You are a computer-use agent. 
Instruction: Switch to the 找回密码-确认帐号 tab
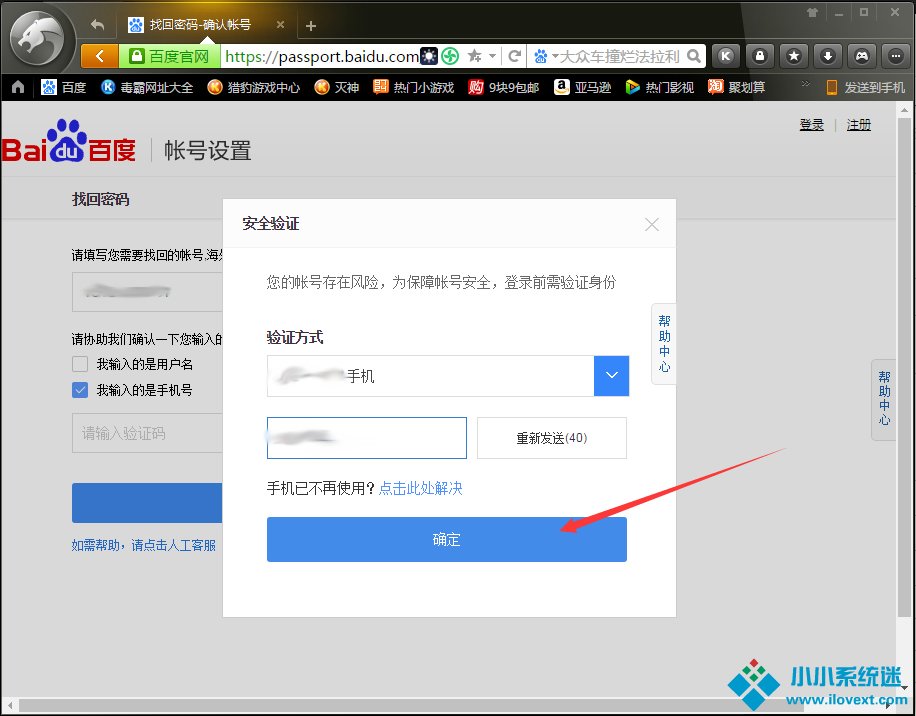pos(200,25)
